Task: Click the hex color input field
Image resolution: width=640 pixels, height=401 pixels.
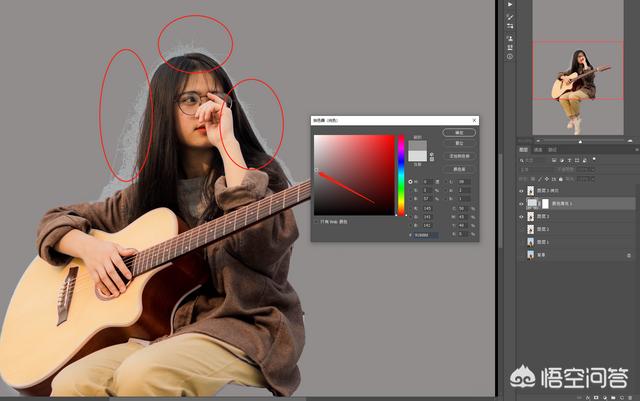Action: pyautogui.click(x=426, y=235)
